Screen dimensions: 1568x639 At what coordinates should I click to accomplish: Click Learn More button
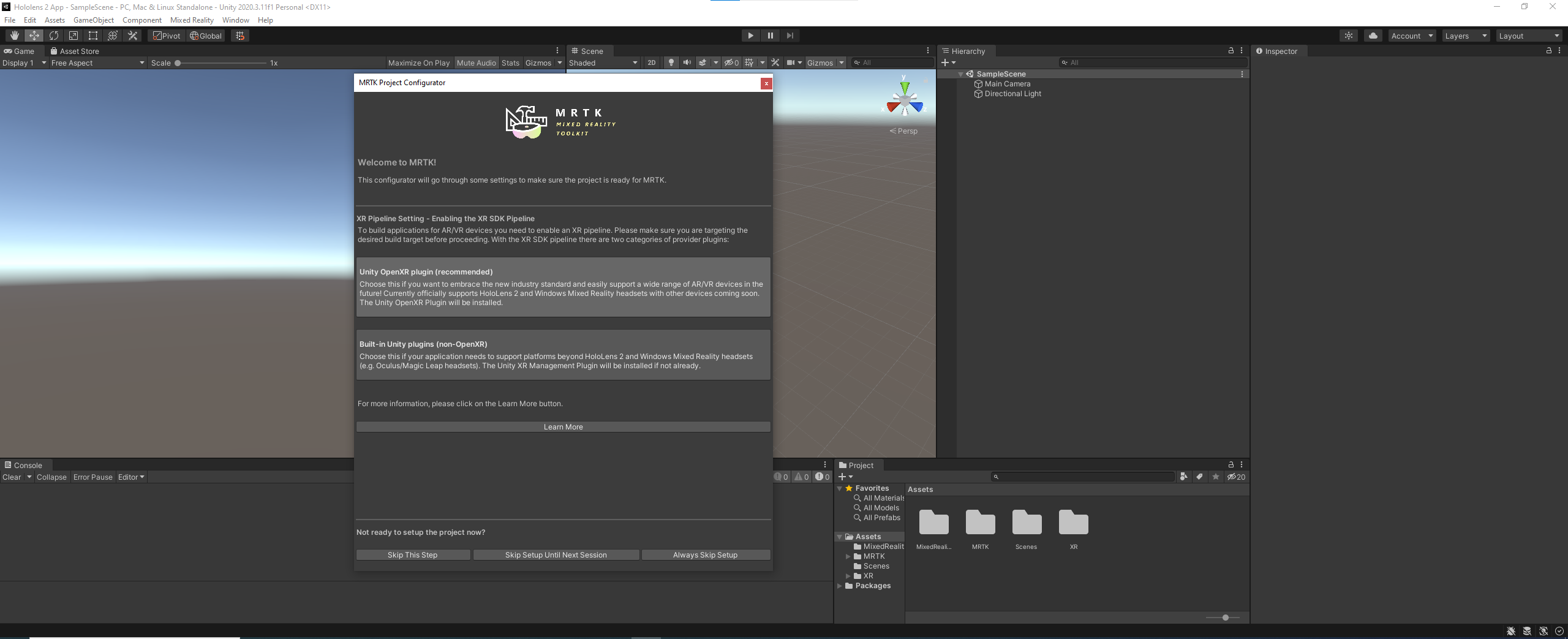point(563,426)
